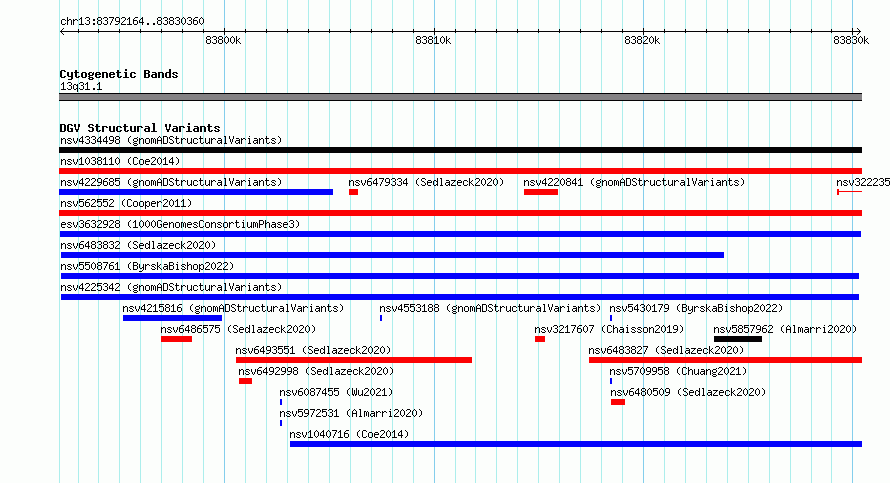Open the nsv6483832 (Sedlazeck2020) label
This screenshot has height=483, width=890.
[138, 245]
